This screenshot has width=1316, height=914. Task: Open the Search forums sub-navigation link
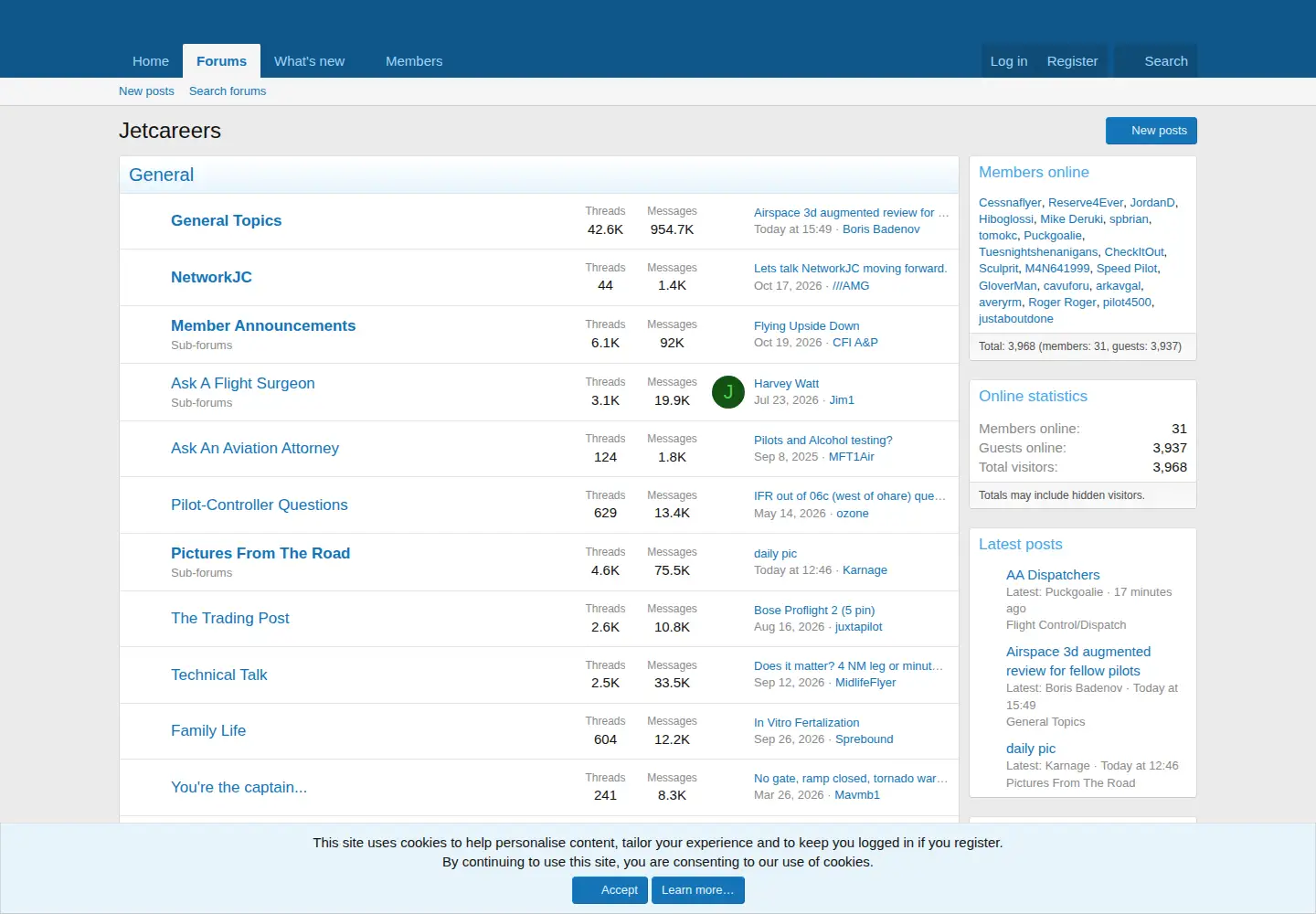point(228,91)
